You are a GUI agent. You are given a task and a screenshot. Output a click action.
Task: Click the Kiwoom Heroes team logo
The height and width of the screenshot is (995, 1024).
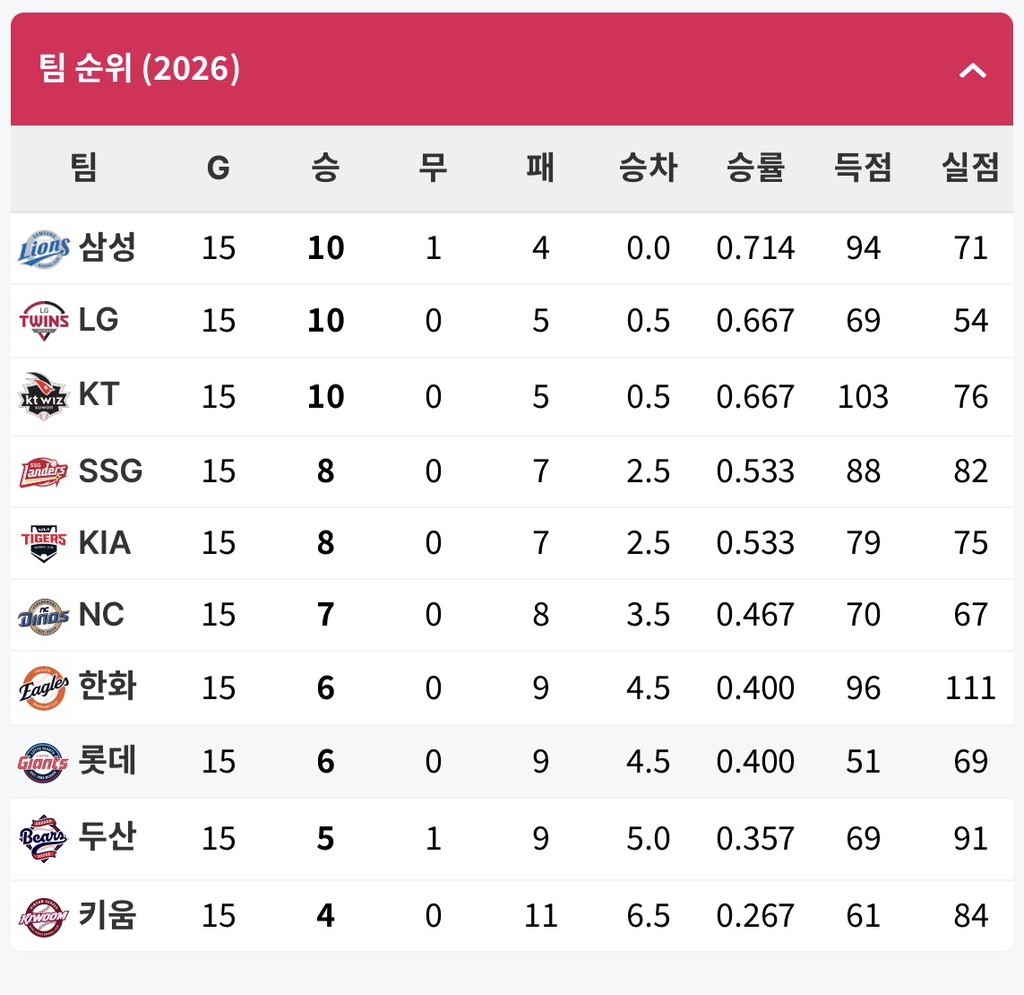tap(44, 916)
